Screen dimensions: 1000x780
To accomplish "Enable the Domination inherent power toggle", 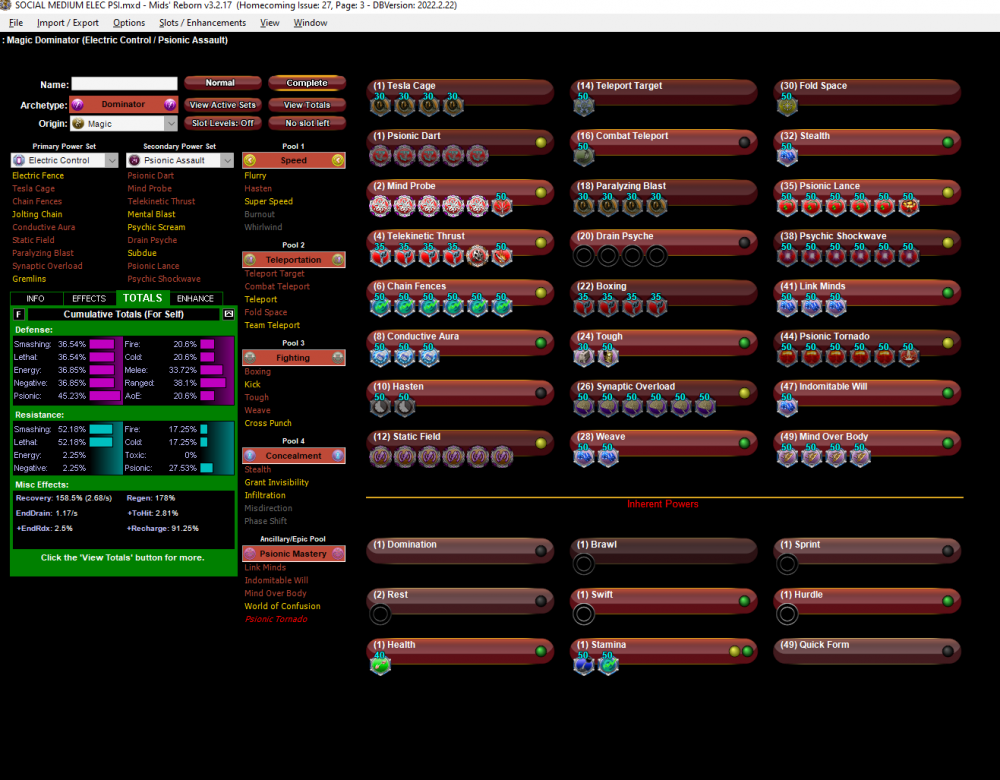I will click(541, 551).
